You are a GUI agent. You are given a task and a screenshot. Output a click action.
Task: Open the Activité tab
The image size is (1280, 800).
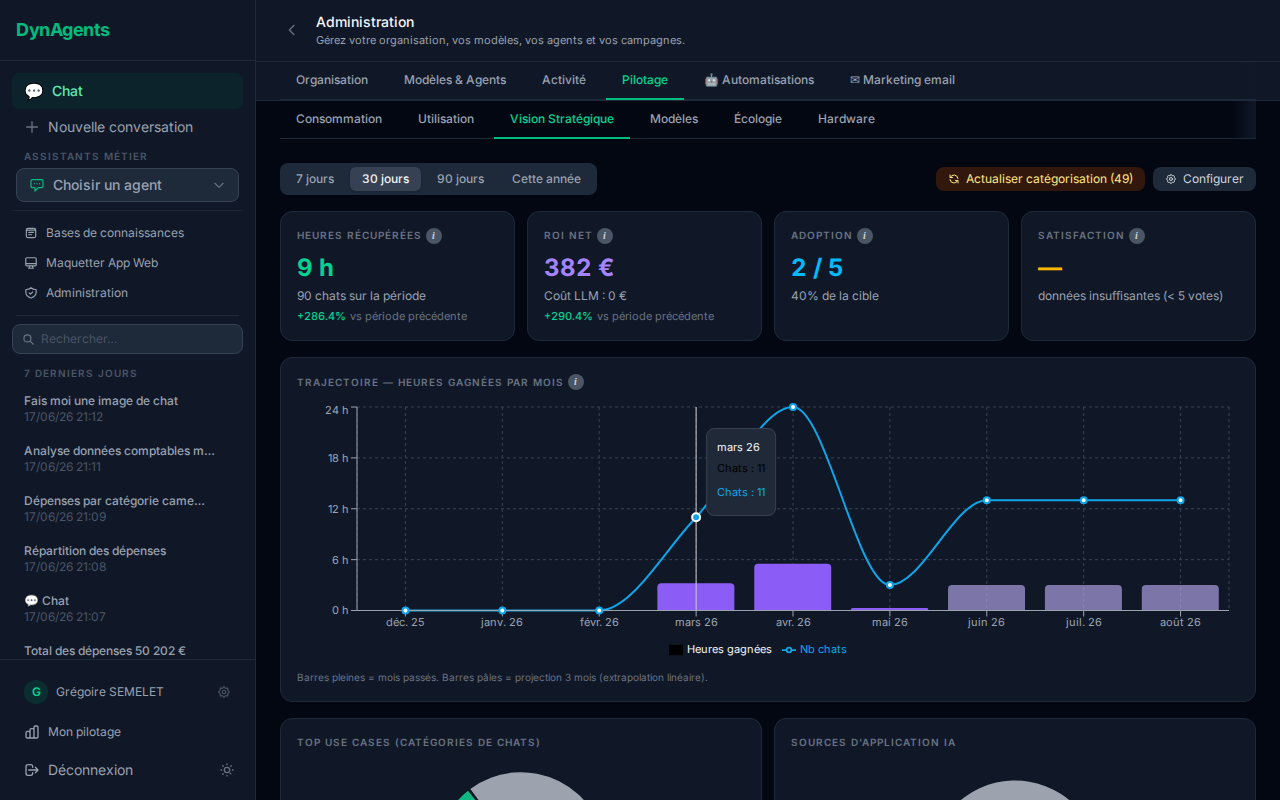pyautogui.click(x=564, y=80)
